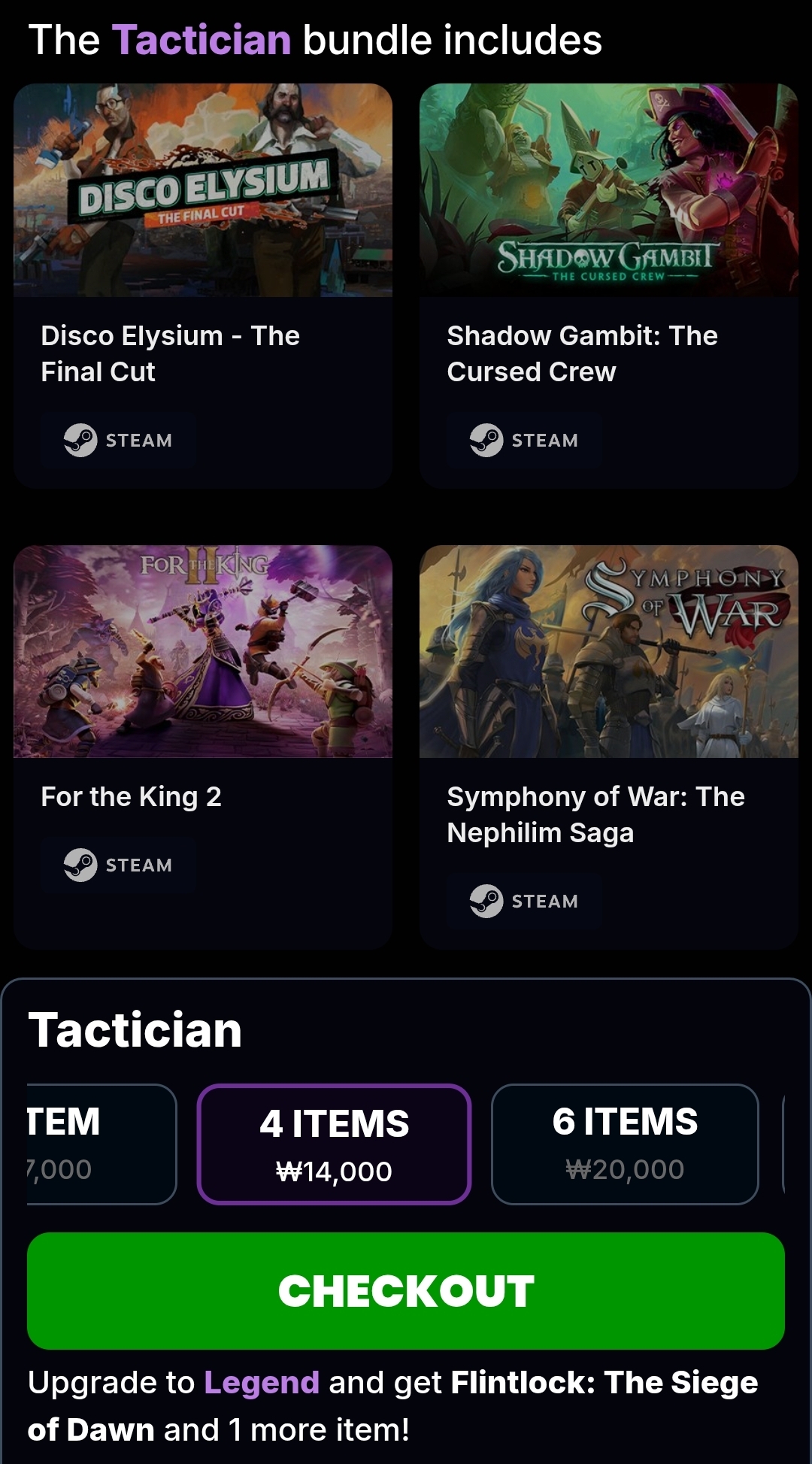Select the 4 ITEMS ₩14,000 tier
The image size is (812, 1464).
click(x=335, y=1144)
